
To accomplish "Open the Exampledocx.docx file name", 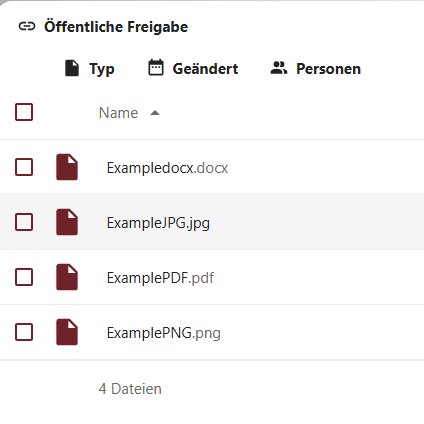I will tap(167, 168).
